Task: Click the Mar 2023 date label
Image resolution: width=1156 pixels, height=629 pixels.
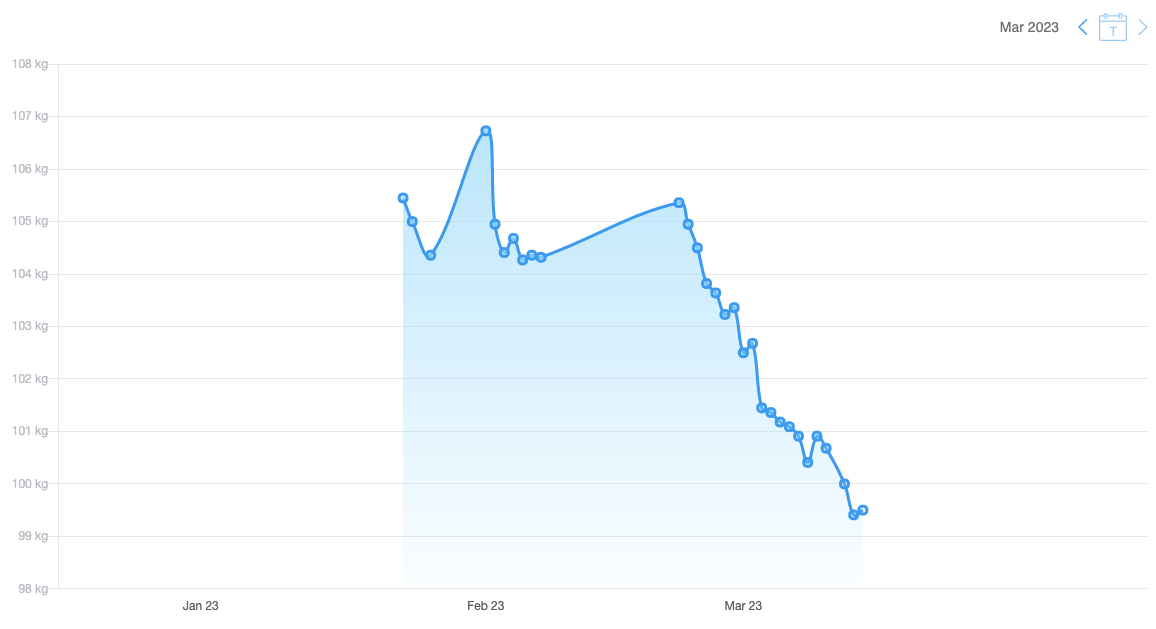Action: click(x=1028, y=27)
